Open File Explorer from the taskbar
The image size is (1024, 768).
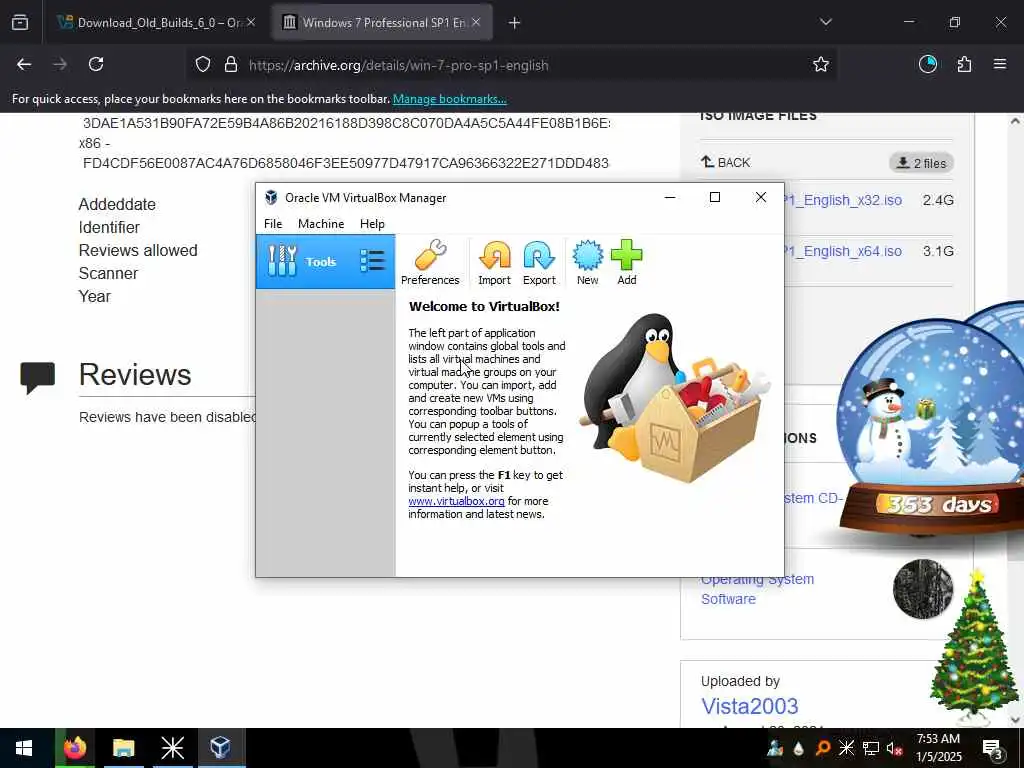pos(123,748)
